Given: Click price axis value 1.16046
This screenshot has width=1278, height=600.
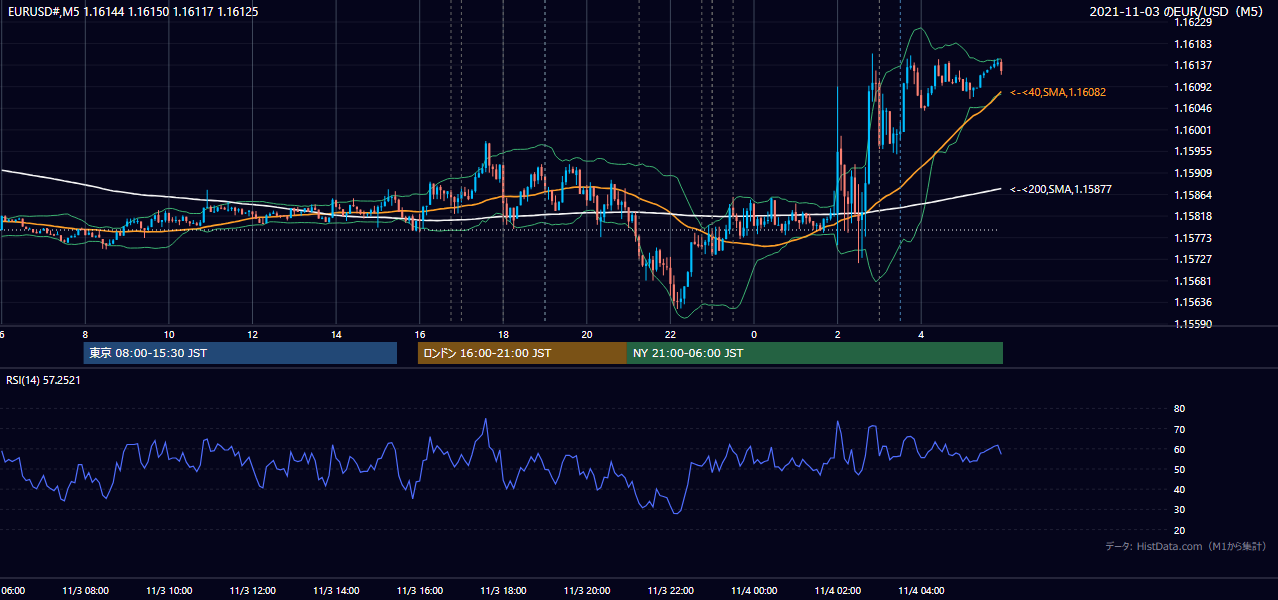Looking at the screenshot, I should tap(1192, 108).
